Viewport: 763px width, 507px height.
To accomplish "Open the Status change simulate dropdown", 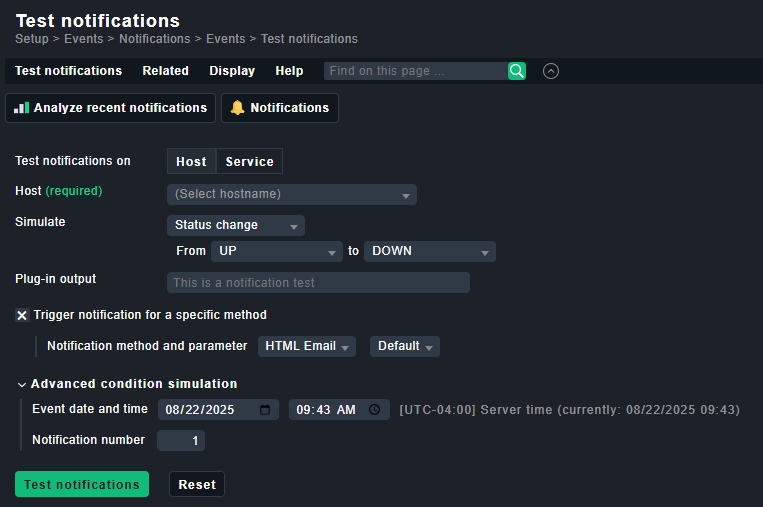I will [235, 226].
